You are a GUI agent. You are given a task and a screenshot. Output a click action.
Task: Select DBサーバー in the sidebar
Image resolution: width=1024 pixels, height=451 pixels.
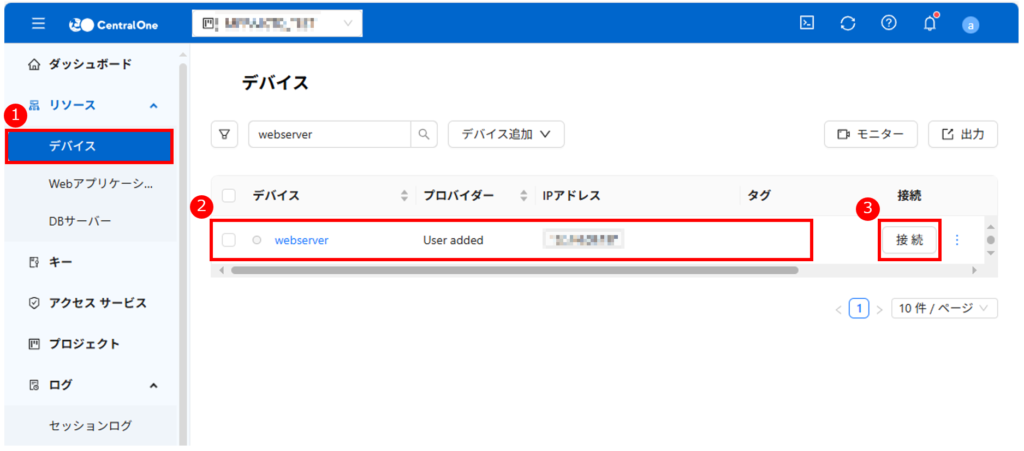pos(80,221)
